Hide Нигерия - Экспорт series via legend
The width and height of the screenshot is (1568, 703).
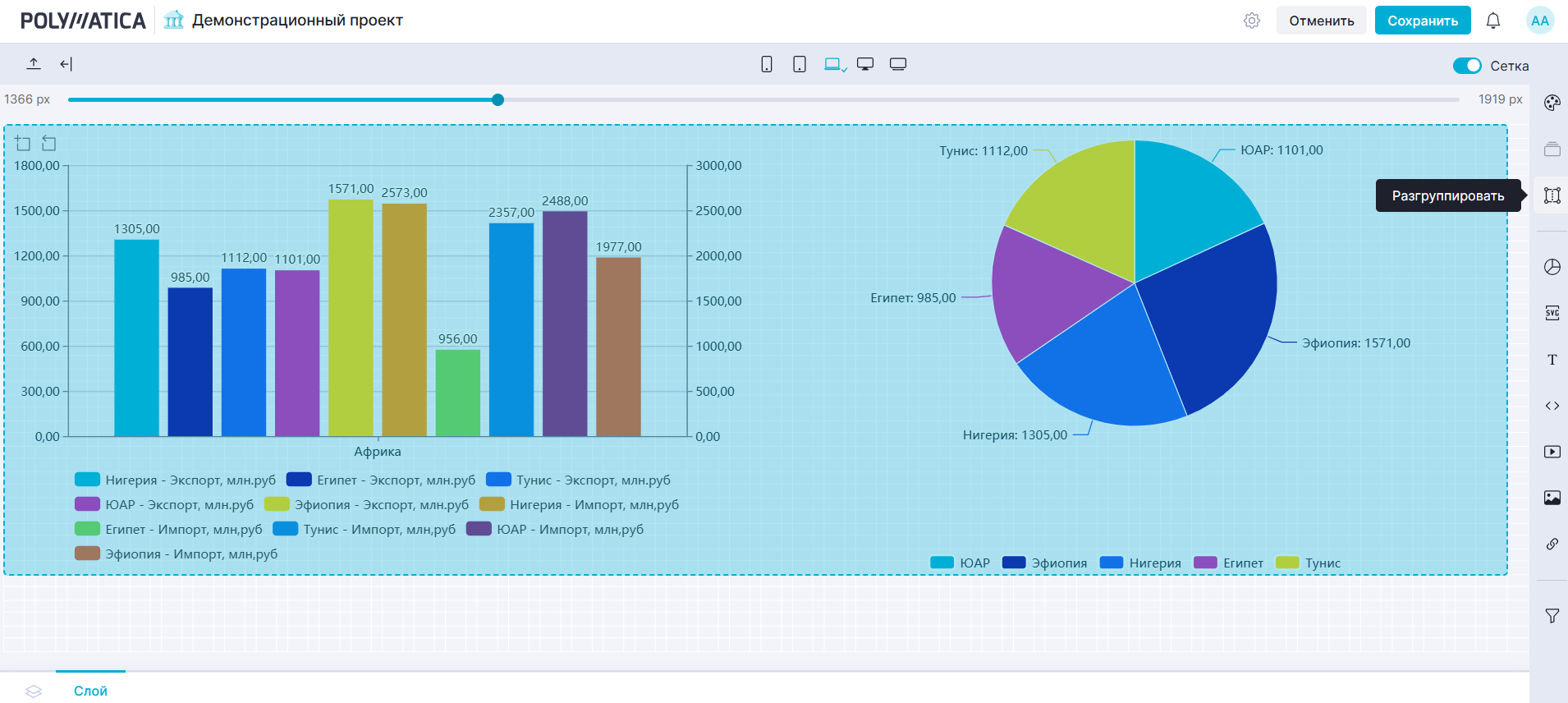pyautogui.click(x=175, y=480)
